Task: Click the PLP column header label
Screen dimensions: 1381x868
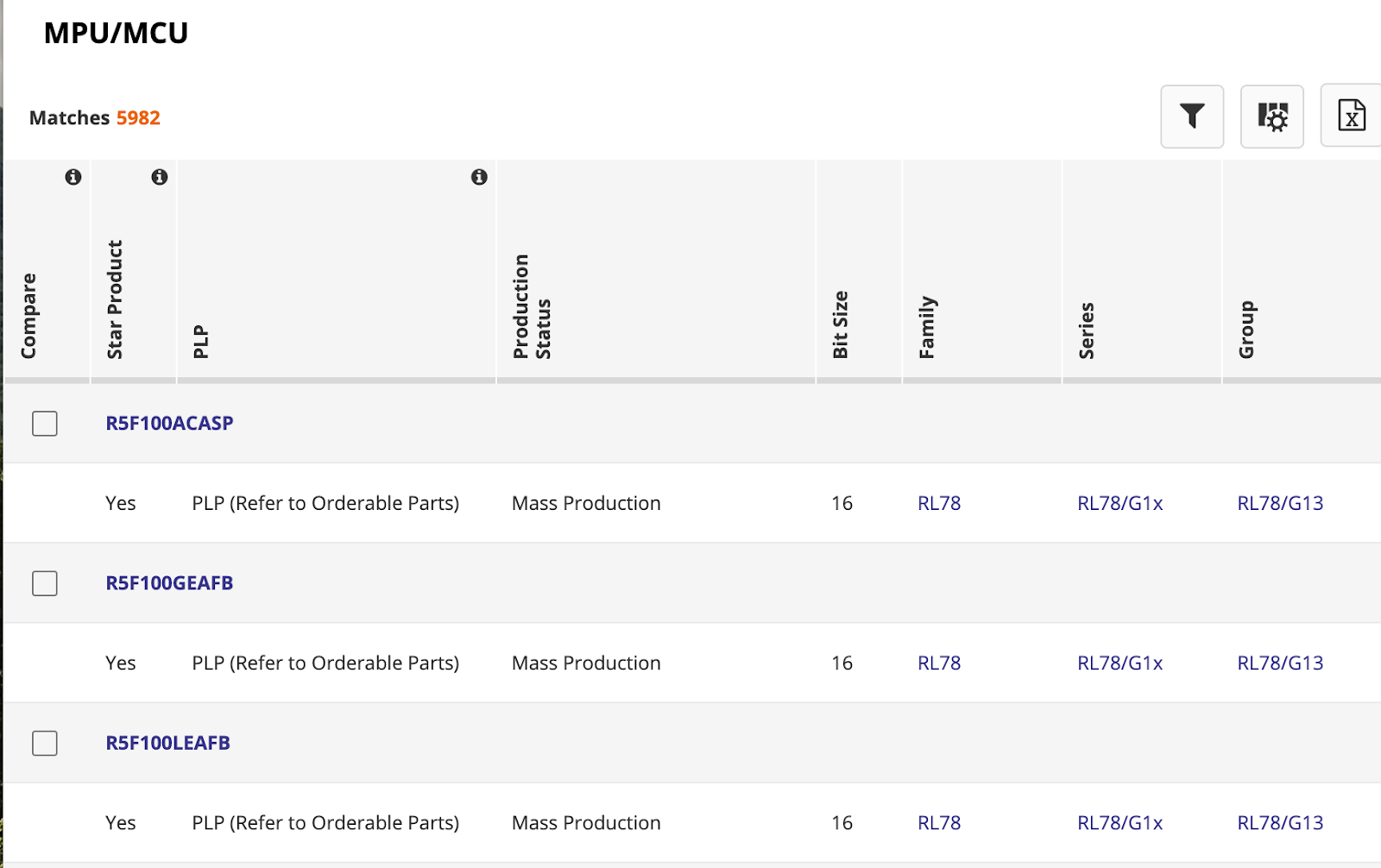Action: pos(200,342)
